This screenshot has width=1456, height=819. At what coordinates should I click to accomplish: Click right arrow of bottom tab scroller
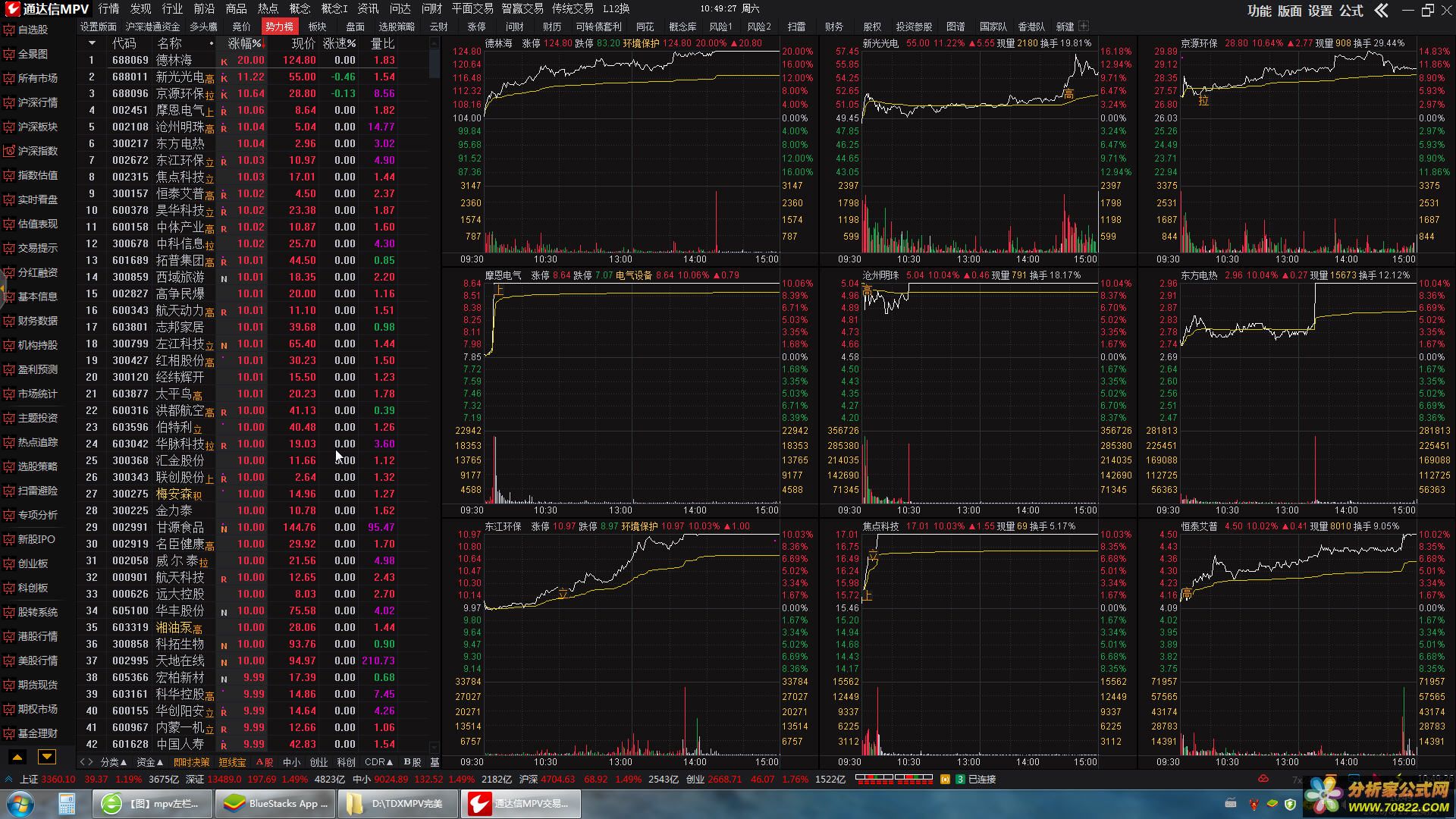[91, 761]
